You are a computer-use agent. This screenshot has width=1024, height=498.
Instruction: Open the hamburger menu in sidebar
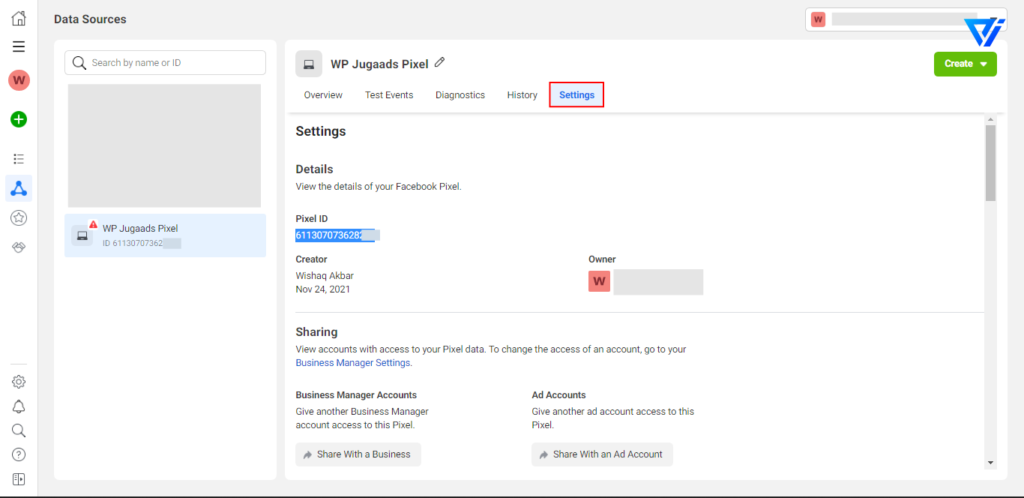(19, 46)
